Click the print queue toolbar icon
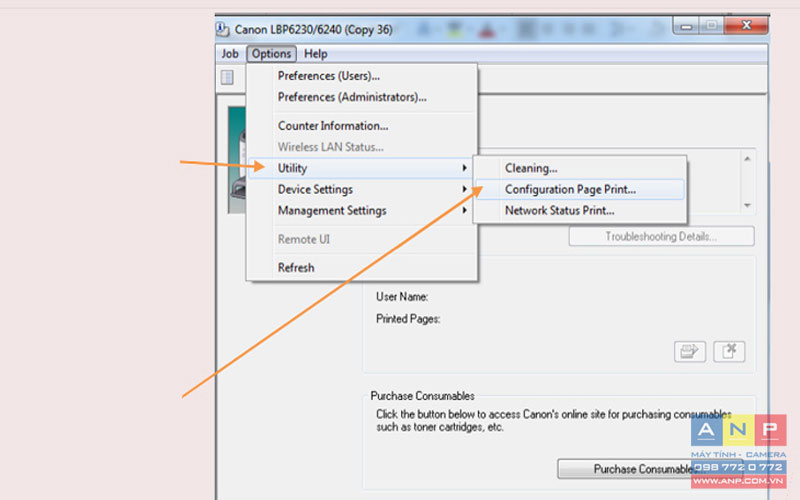Image resolution: width=800 pixels, height=500 pixels. (x=227, y=78)
